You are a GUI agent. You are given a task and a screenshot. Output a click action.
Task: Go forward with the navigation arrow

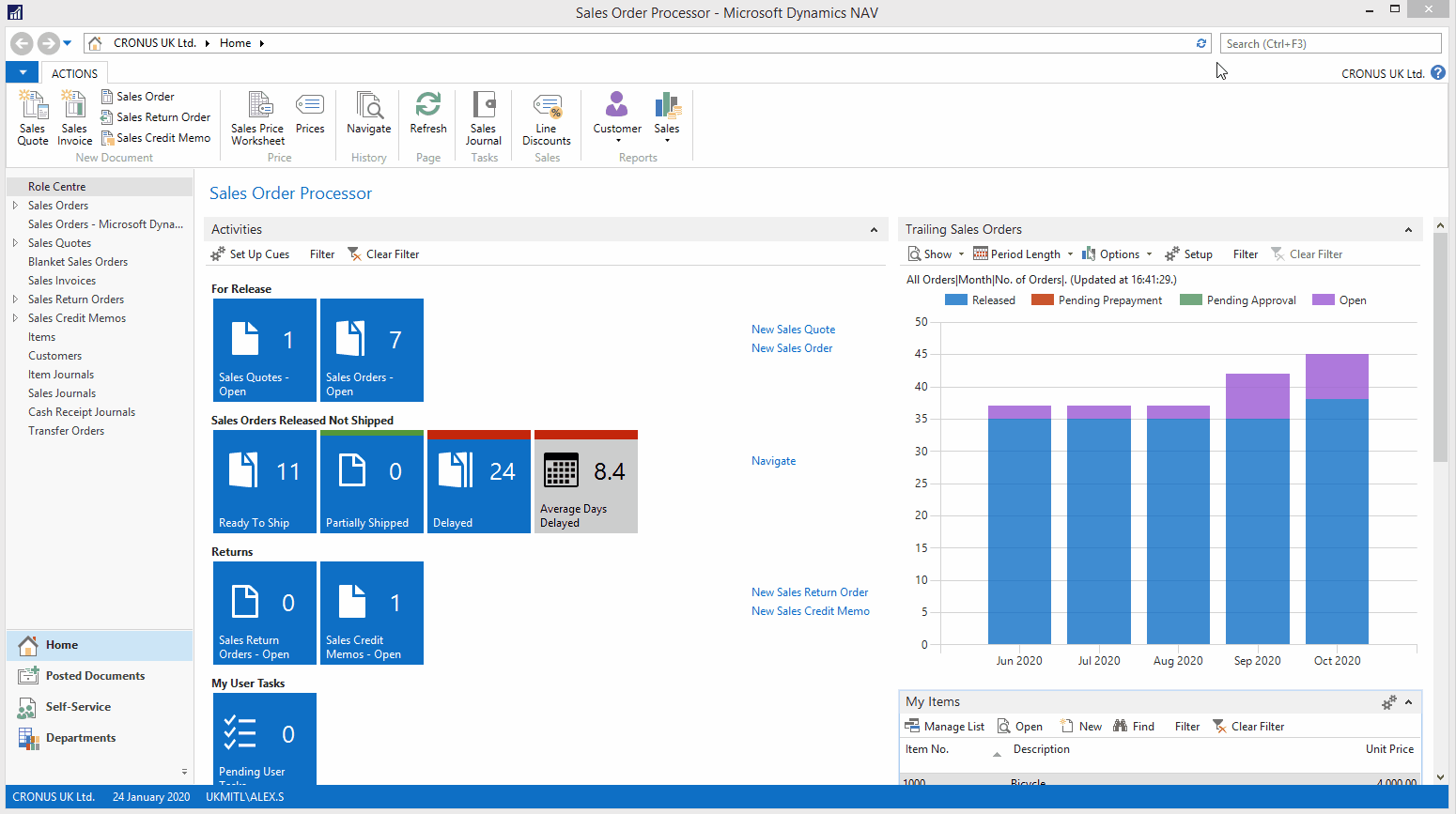(x=48, y=43)
